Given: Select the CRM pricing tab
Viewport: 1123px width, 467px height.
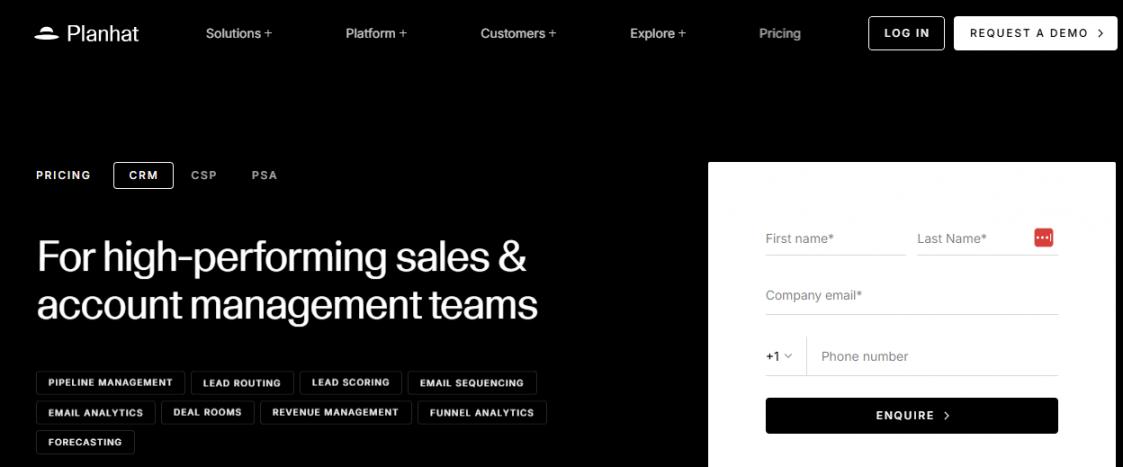Looking at the screenshot, I should tap(143, 175).
